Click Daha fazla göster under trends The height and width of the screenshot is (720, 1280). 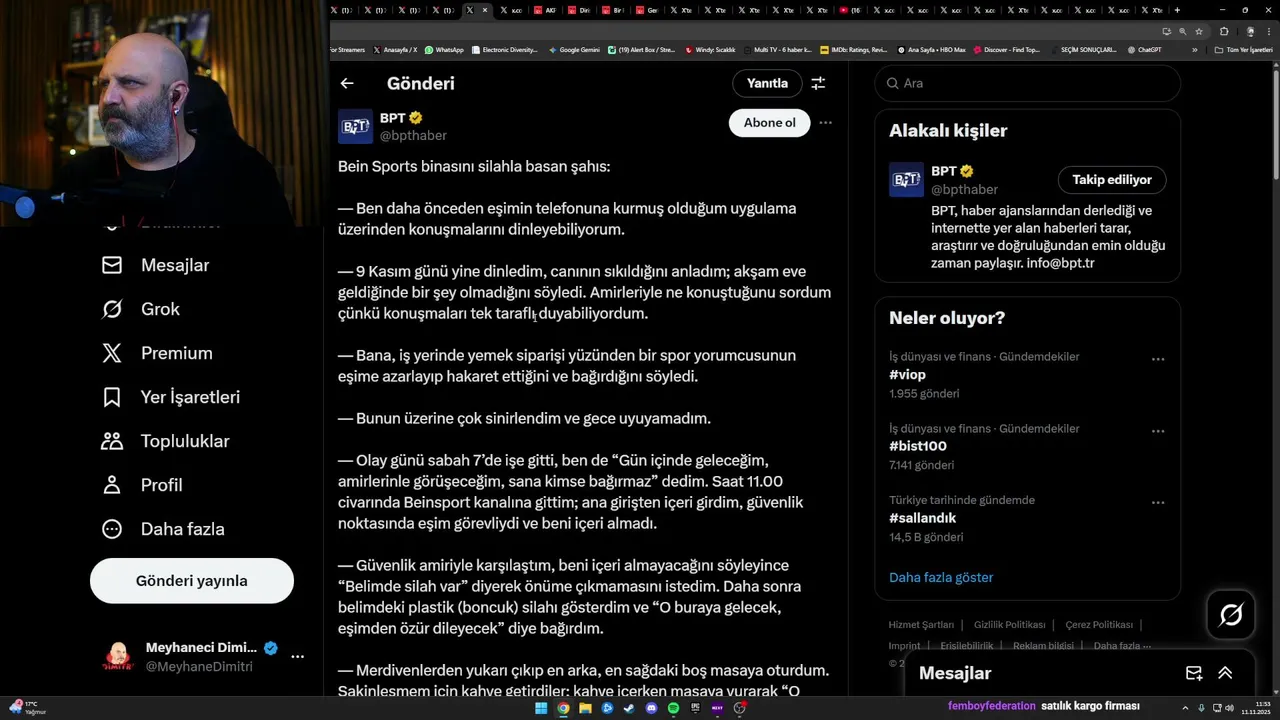[x=941, y=577]
